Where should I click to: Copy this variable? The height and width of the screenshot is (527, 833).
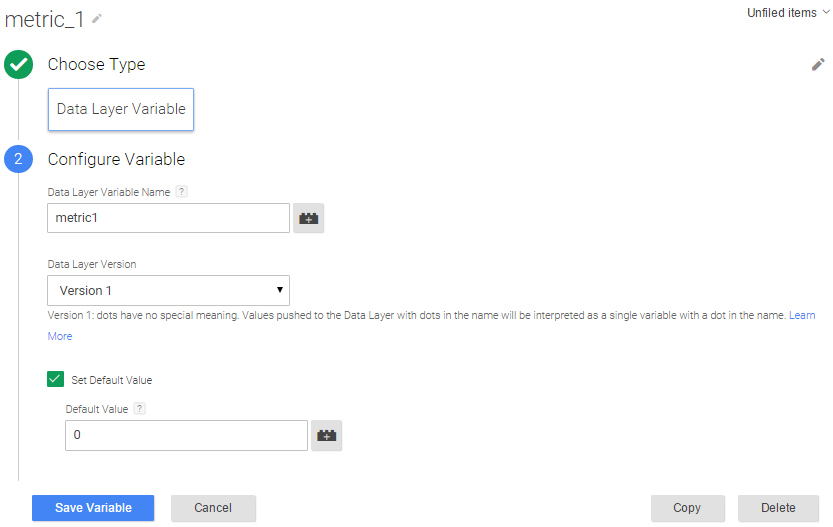tap(687, 508)
